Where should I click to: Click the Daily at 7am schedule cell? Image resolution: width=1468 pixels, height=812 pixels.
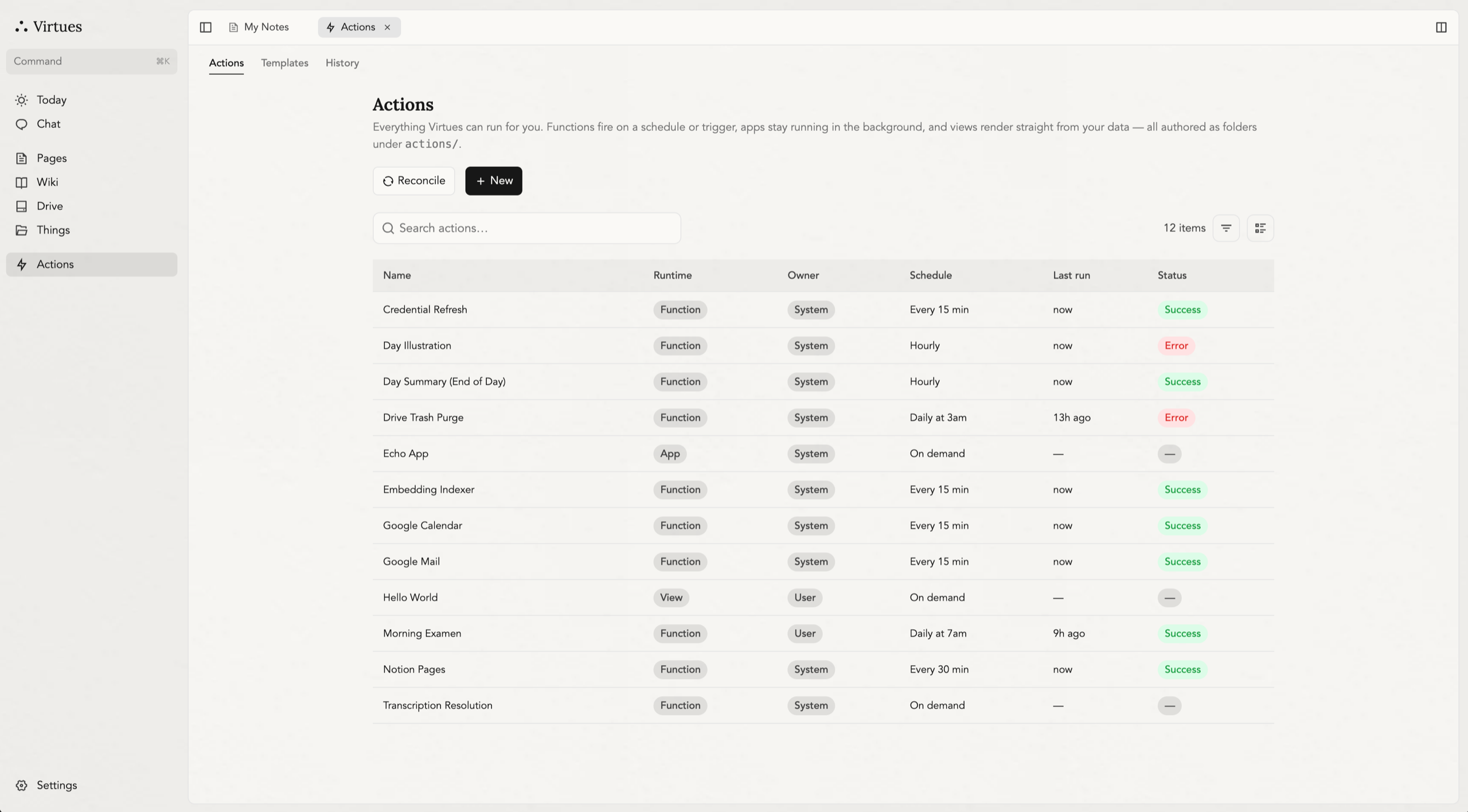point(938,634)
